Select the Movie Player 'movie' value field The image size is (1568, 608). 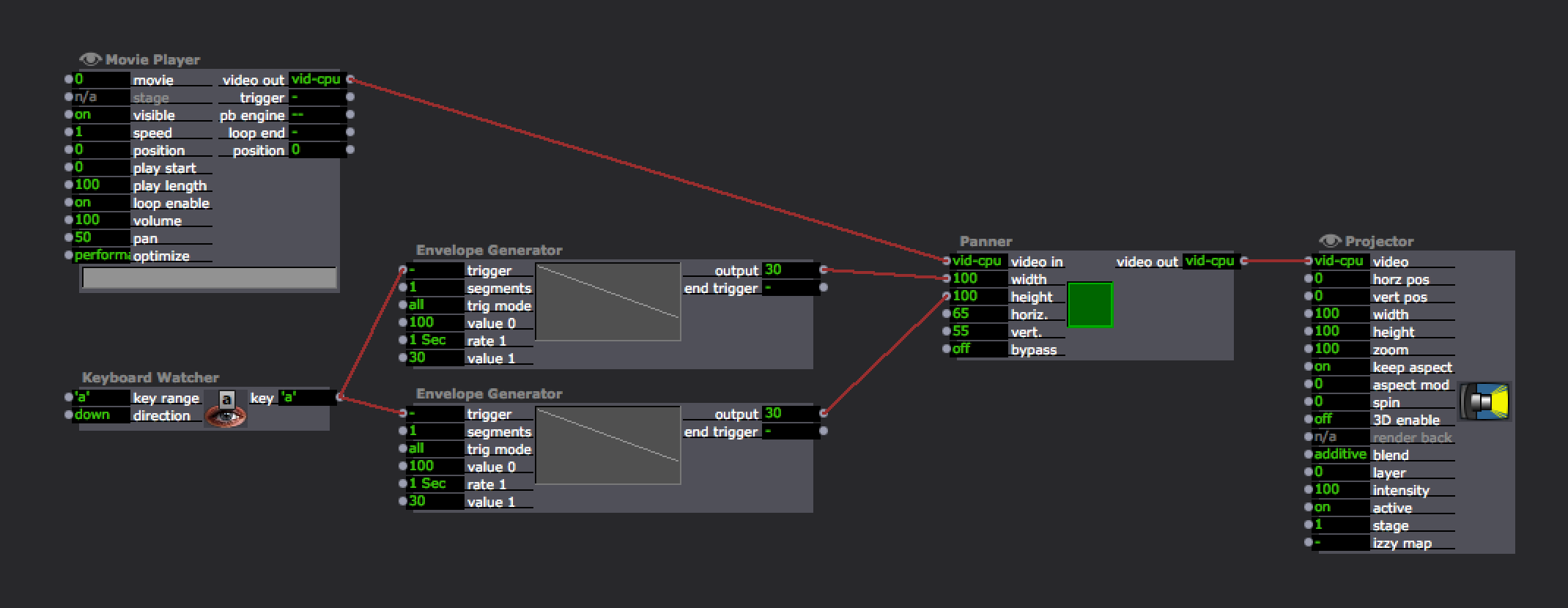[102, 79]
